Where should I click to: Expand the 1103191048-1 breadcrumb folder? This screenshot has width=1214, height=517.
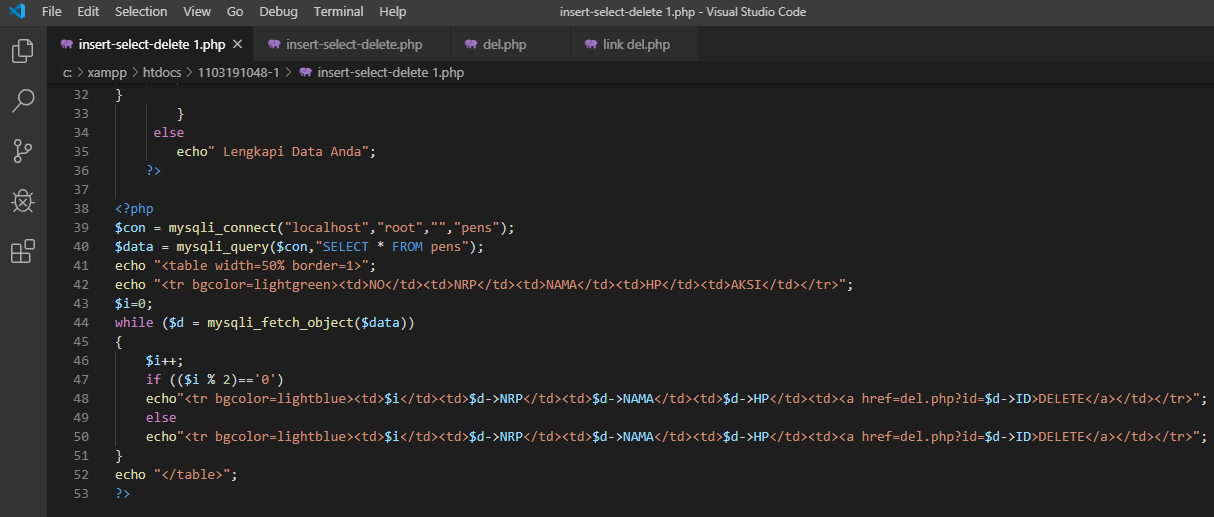tap(240, 72)
